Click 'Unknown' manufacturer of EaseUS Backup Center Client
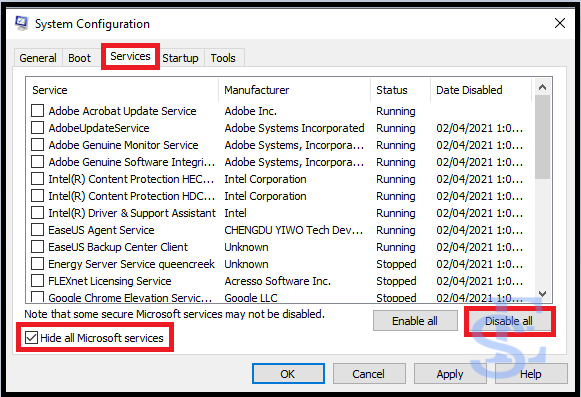This screenshot has width=581, height=397. coord(246,247)
